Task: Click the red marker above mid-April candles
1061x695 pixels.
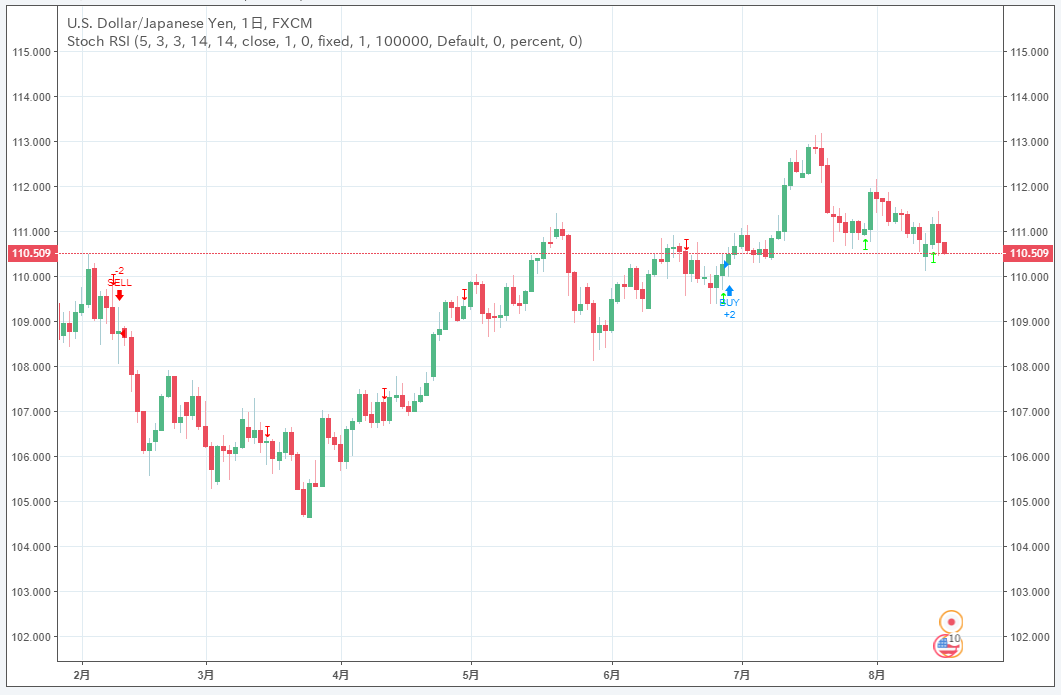Action: [x=384, y=393]
